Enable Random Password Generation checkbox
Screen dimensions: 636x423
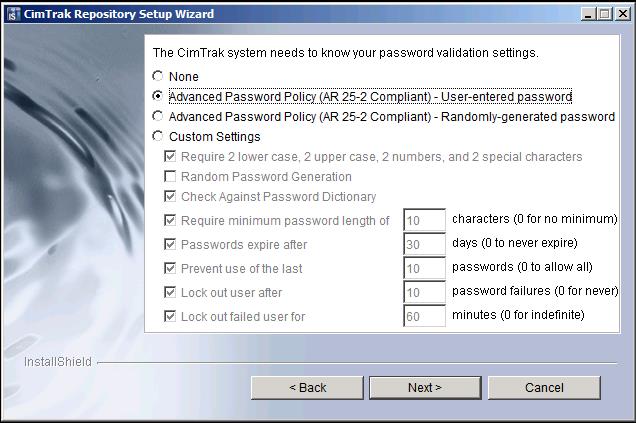(171, 177)
